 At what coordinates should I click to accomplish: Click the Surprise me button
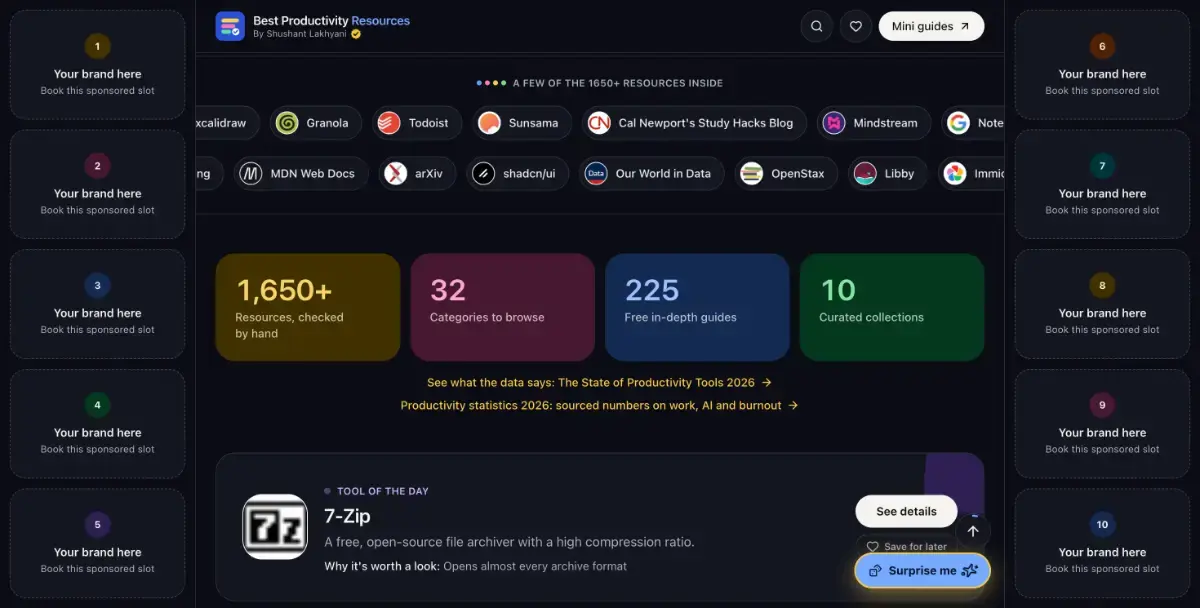pyautogui.click(x=922, y=570)
